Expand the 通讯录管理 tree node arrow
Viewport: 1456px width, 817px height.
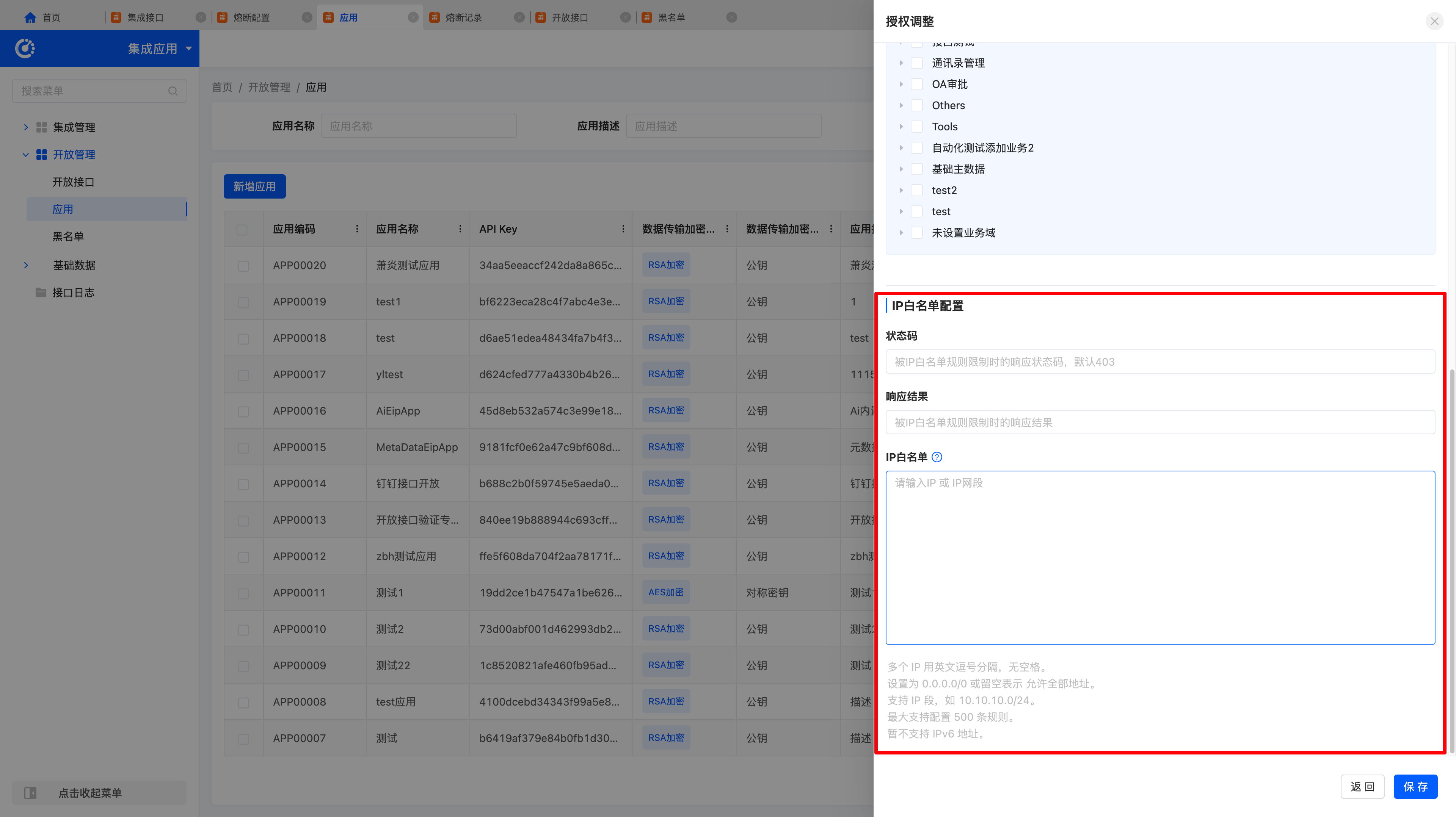[901, 63]
